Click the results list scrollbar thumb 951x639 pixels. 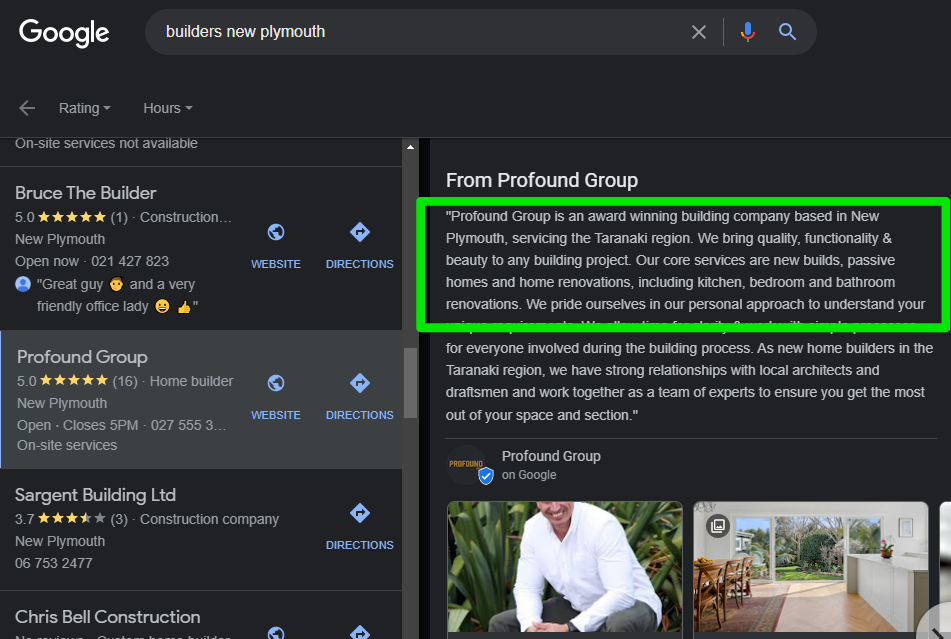click(x=411, y=383)
